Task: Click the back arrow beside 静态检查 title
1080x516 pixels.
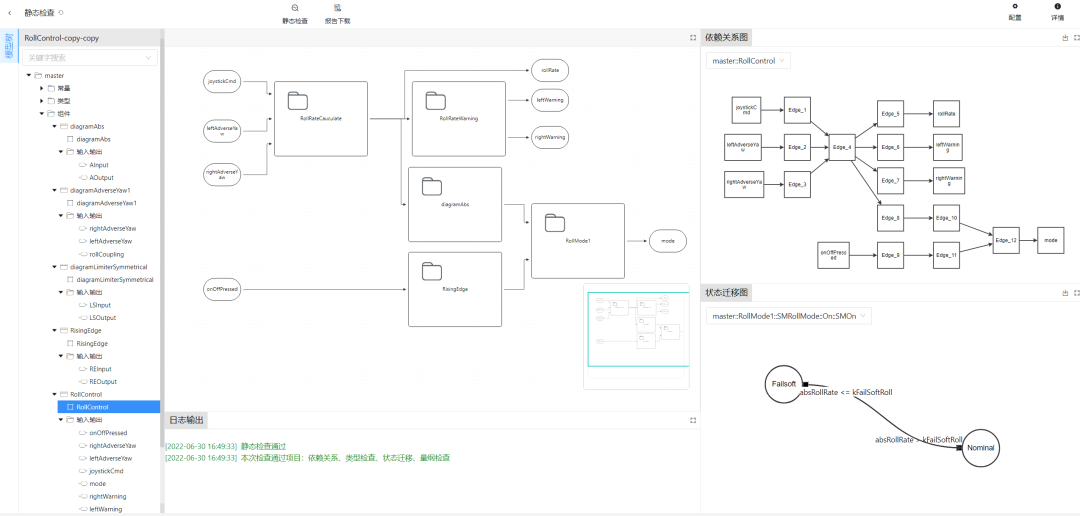Action: point(11,13)
